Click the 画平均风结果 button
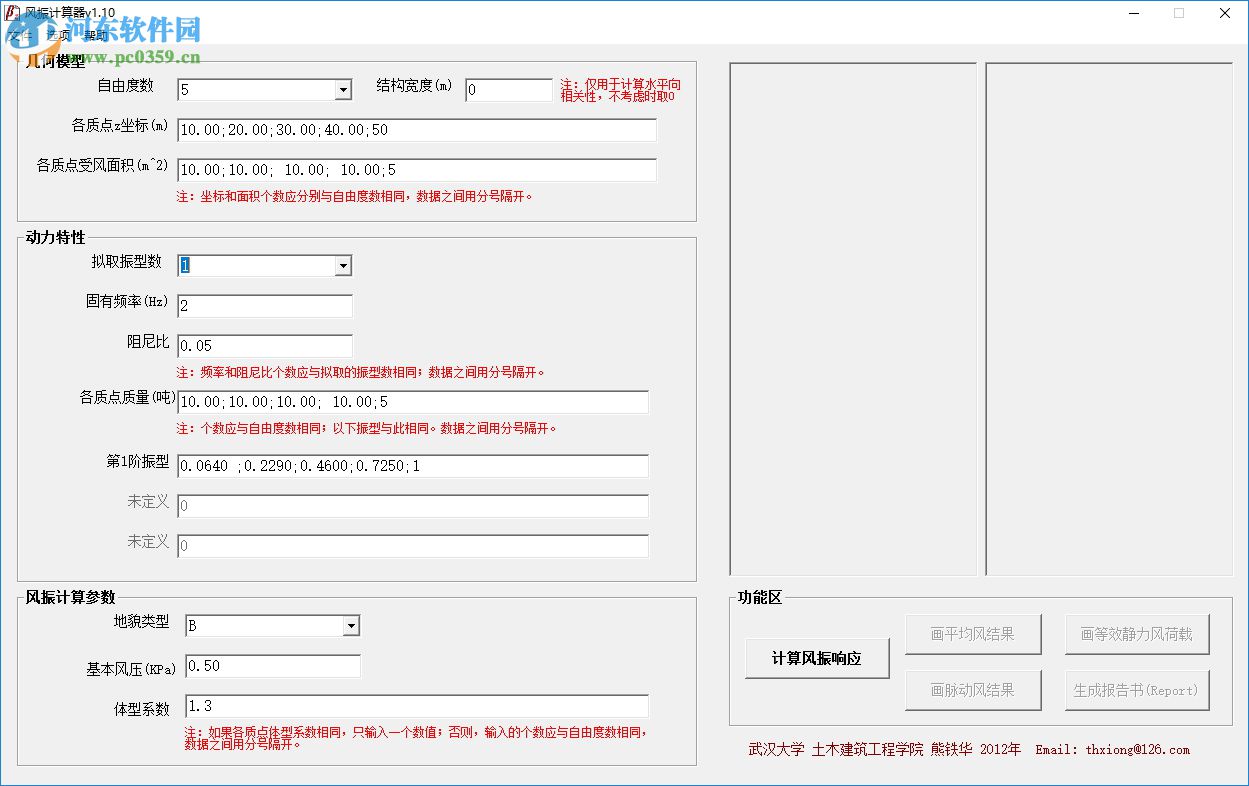This screenshot has width=1249, height=786. (x=973, y=633)
